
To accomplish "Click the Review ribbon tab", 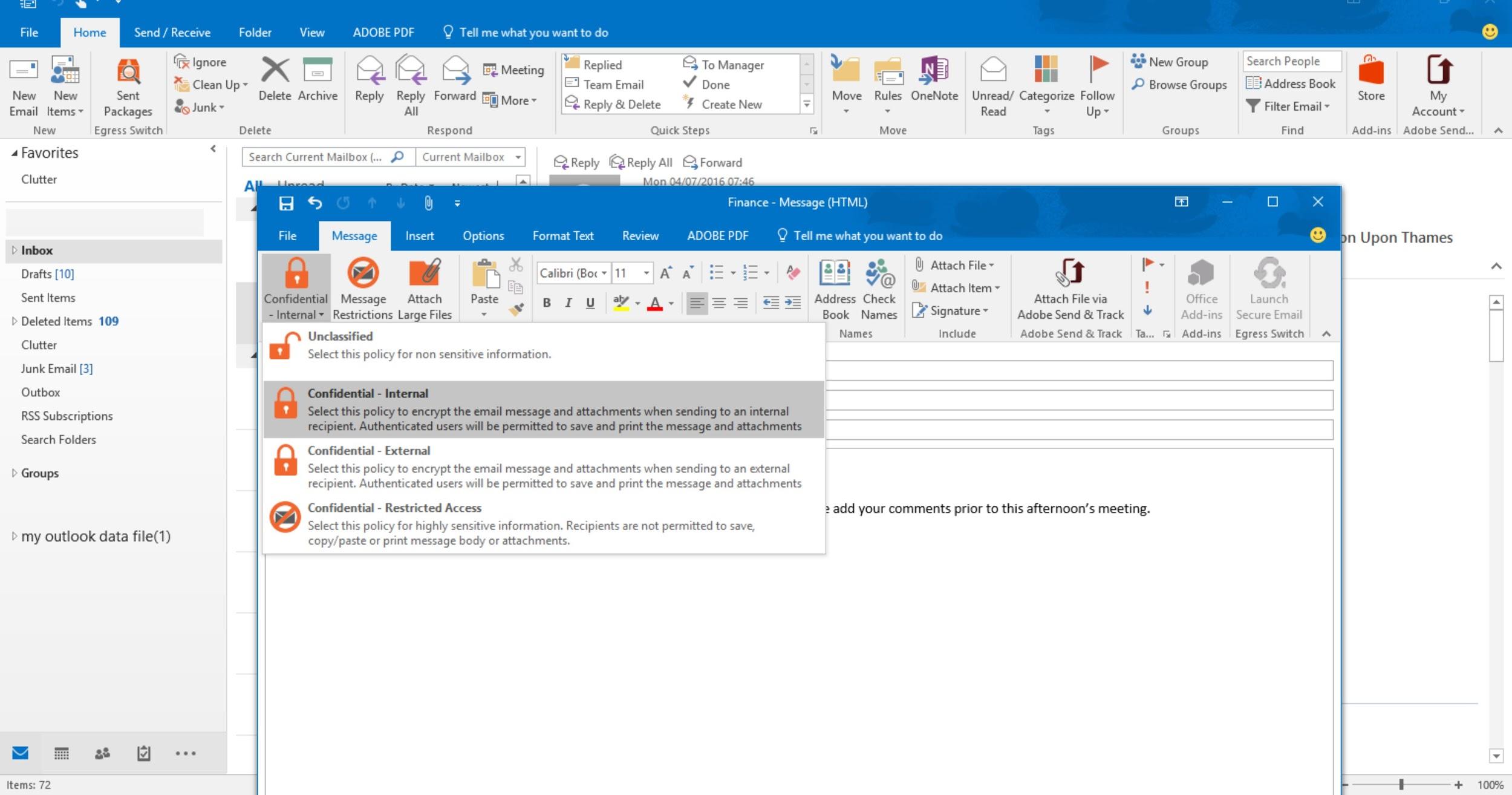I will 641,235.
